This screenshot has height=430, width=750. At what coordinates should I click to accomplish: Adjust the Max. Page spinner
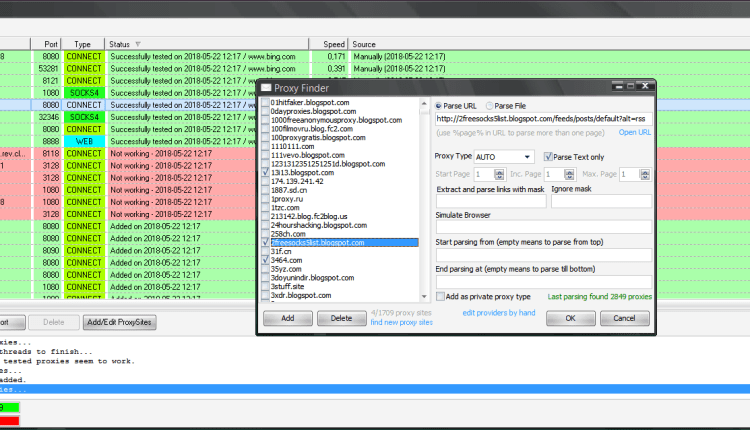pos(645,175)
